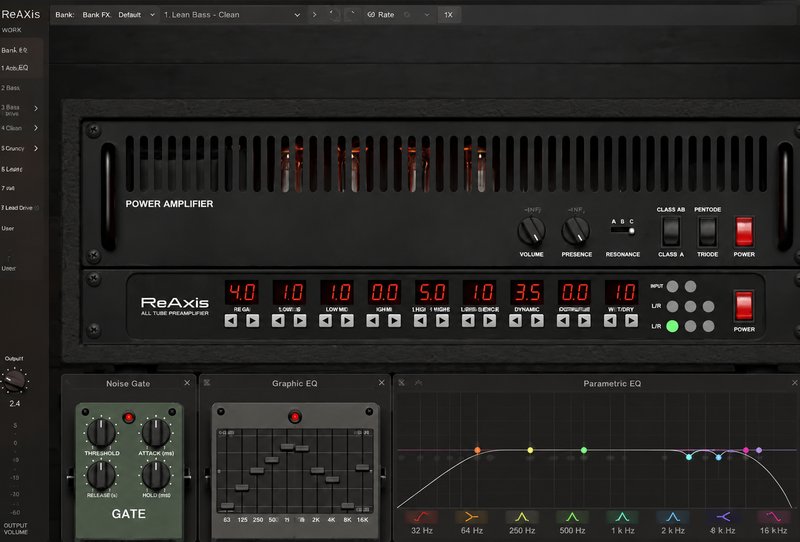Open the Bank EQ sidebar item
This screenshot has height=542, width=800.
(14, 50)
